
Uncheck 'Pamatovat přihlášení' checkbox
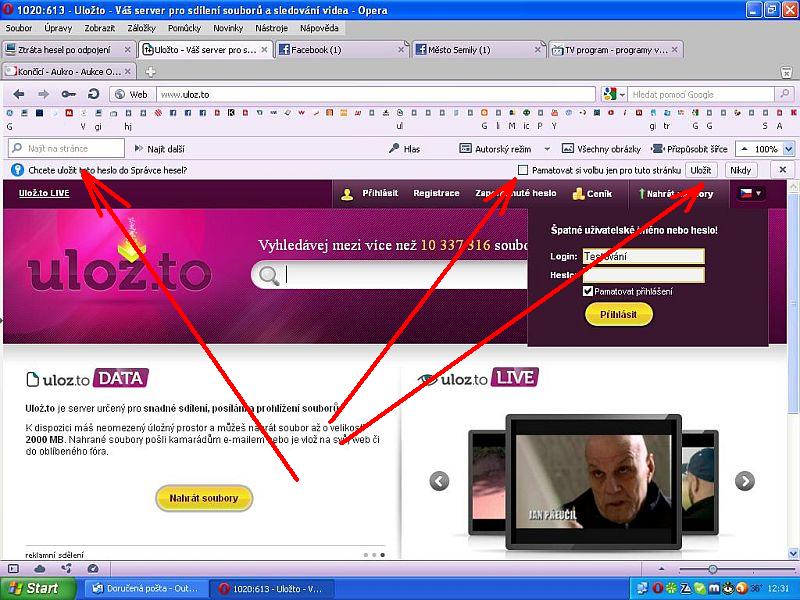pos(587,291)
